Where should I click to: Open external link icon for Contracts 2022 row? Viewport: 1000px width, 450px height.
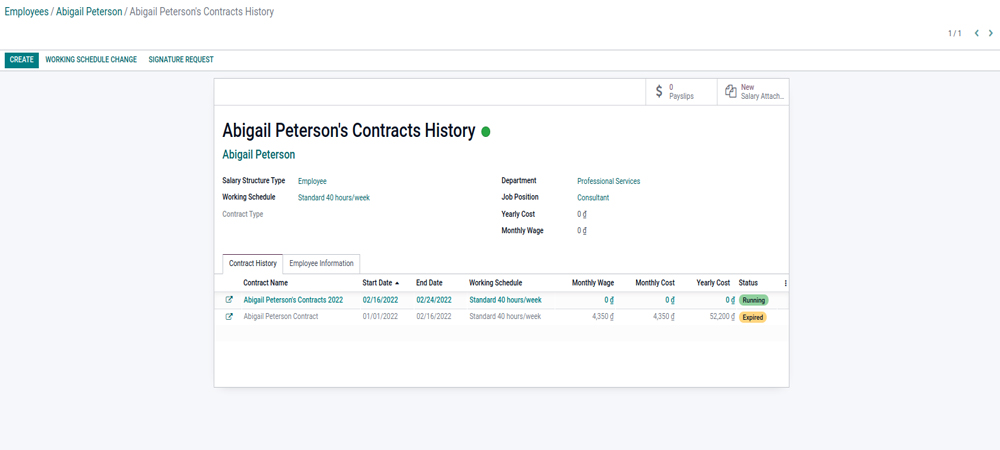click(x=229, y=300)
